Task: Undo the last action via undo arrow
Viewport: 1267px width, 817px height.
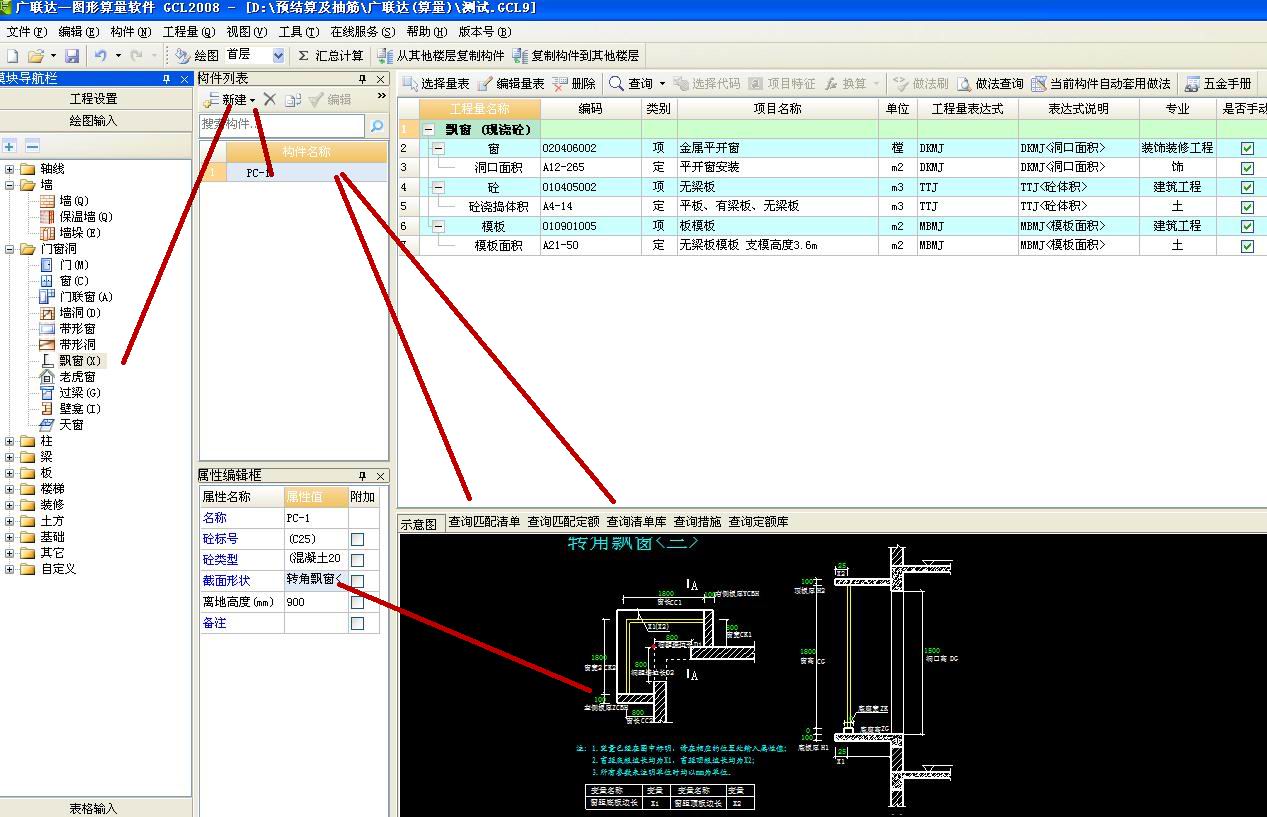Action: pos(100,56)
